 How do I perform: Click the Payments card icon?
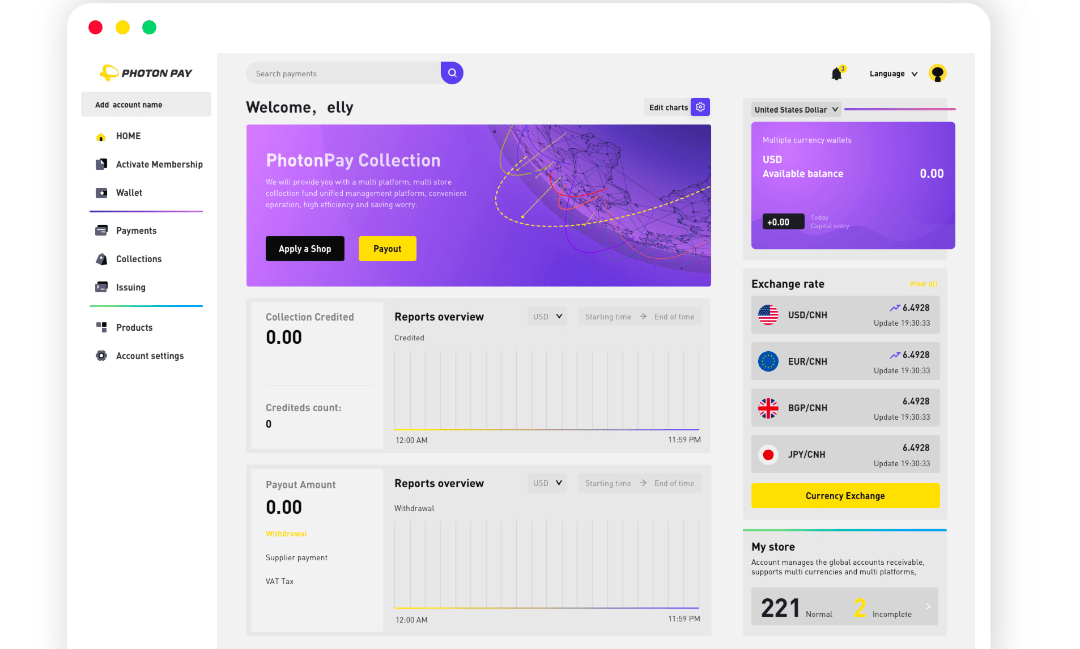(101, 230)
